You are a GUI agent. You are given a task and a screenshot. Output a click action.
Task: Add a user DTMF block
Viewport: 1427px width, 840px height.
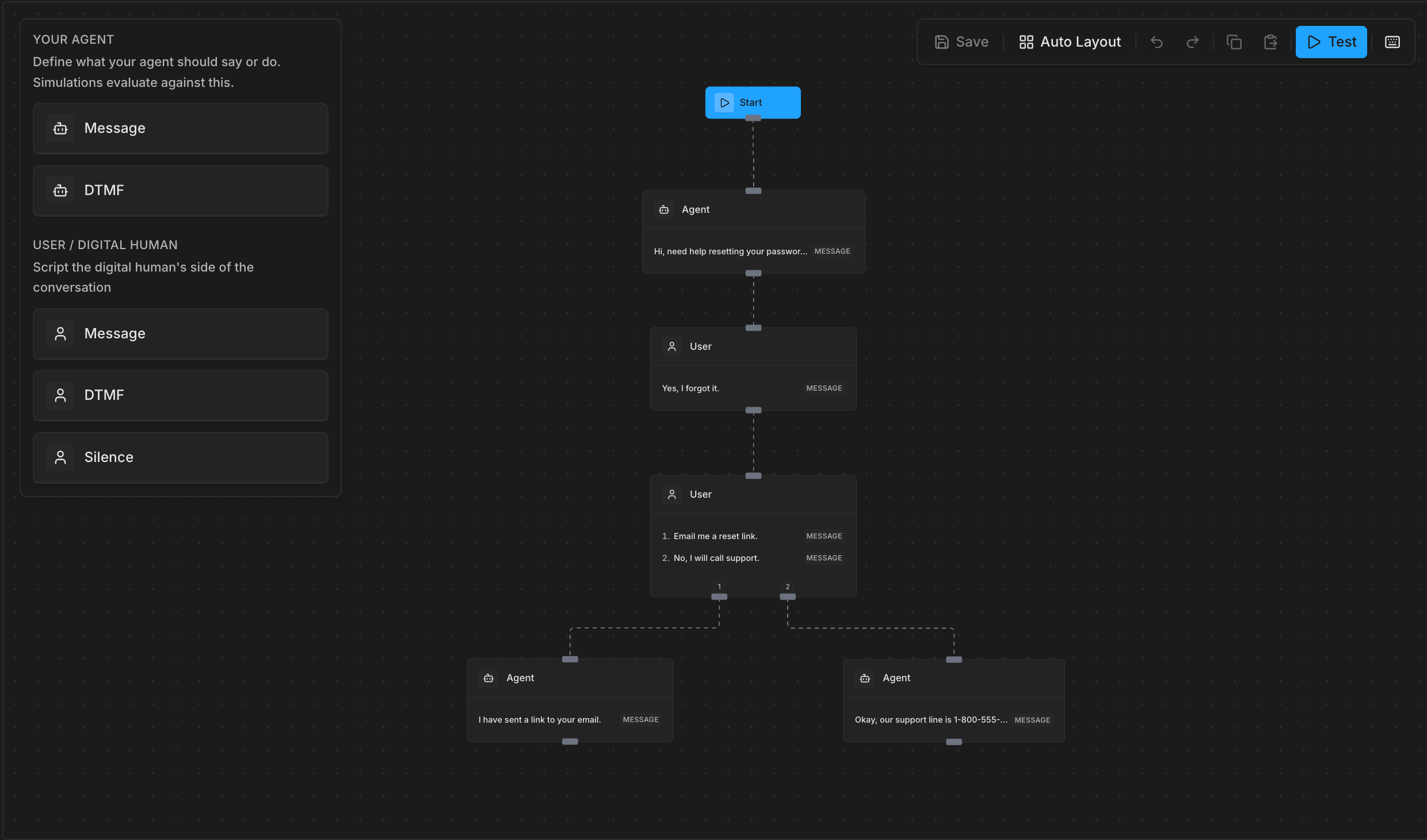point(181,395)
